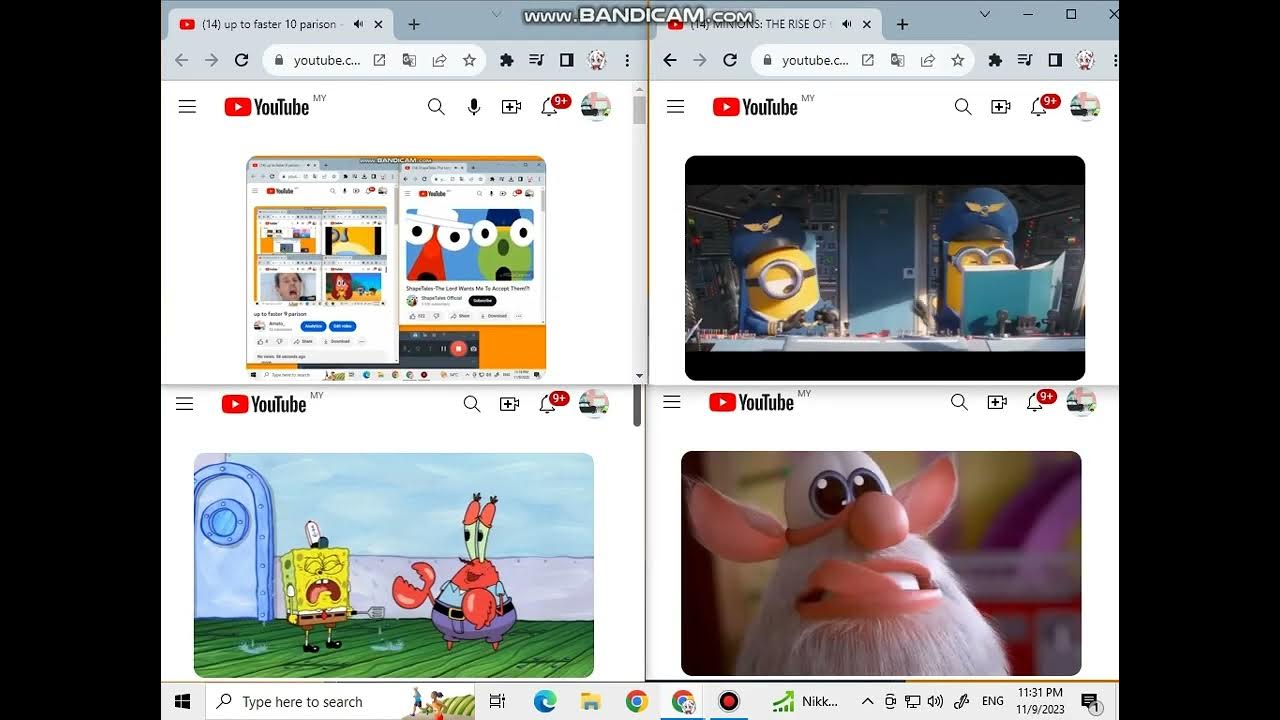Open a new tab in left window
This screenshot has height=720, width=1280.
pyautogui.click(x=414, y=24)
